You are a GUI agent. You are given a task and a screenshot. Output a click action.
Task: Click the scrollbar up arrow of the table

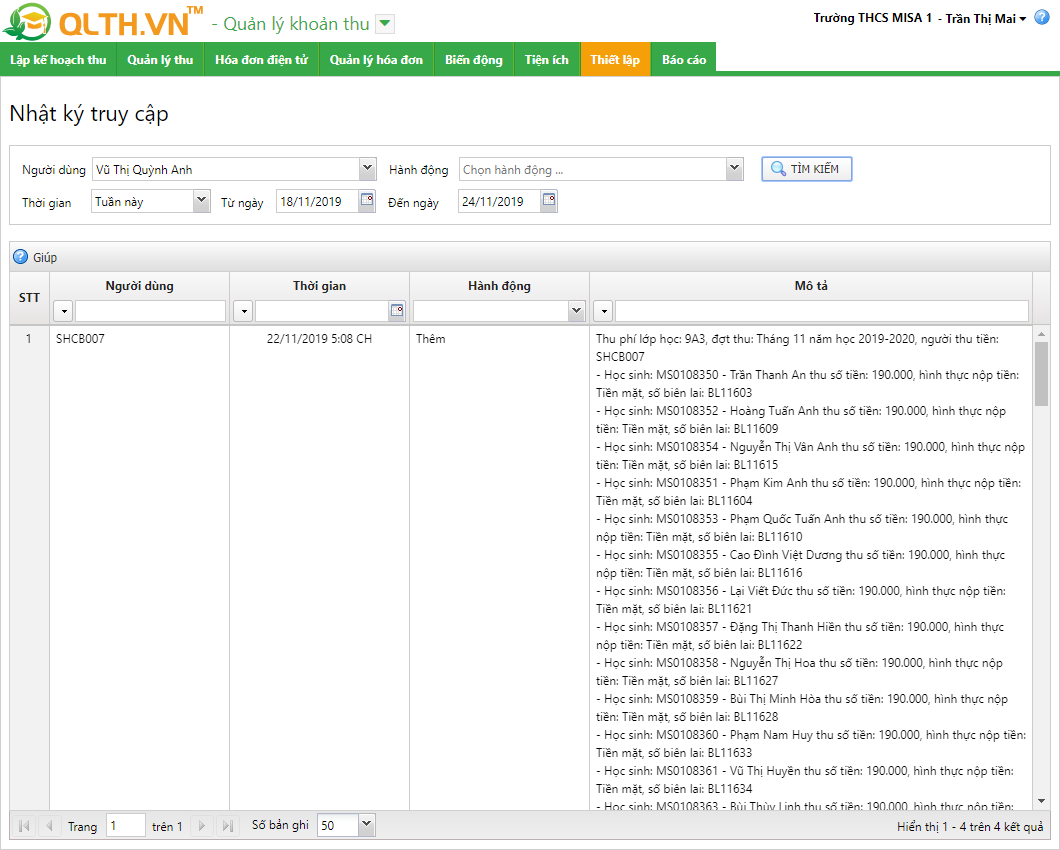(1041, 333)
